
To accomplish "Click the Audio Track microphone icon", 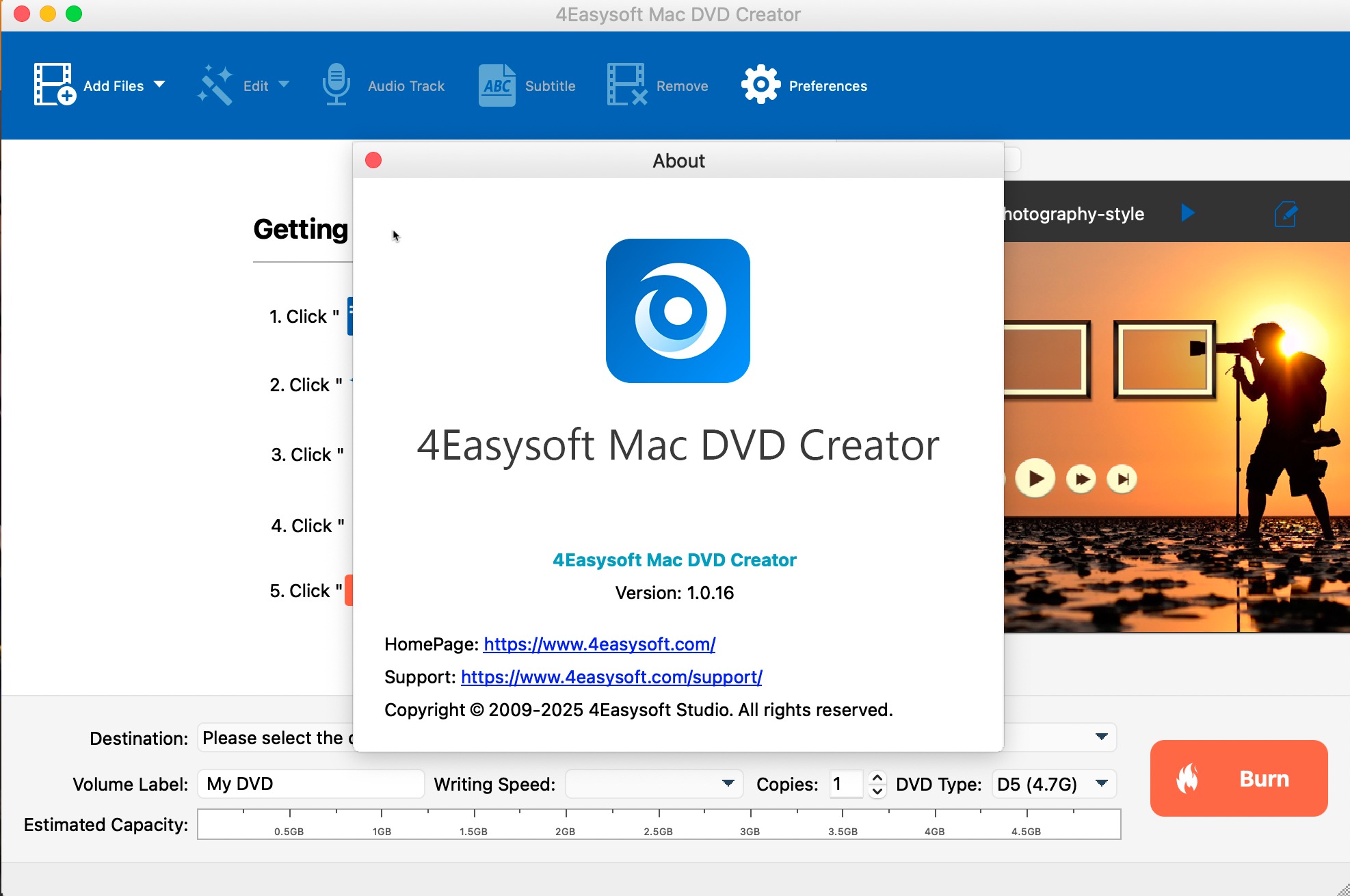I will coord(336,84).
